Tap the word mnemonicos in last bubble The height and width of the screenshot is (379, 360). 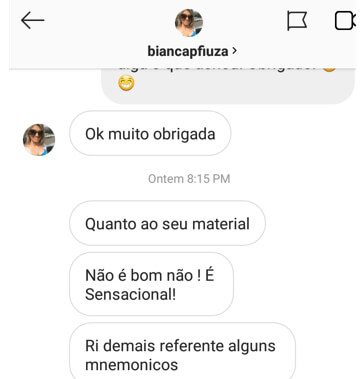pos(131,365)
